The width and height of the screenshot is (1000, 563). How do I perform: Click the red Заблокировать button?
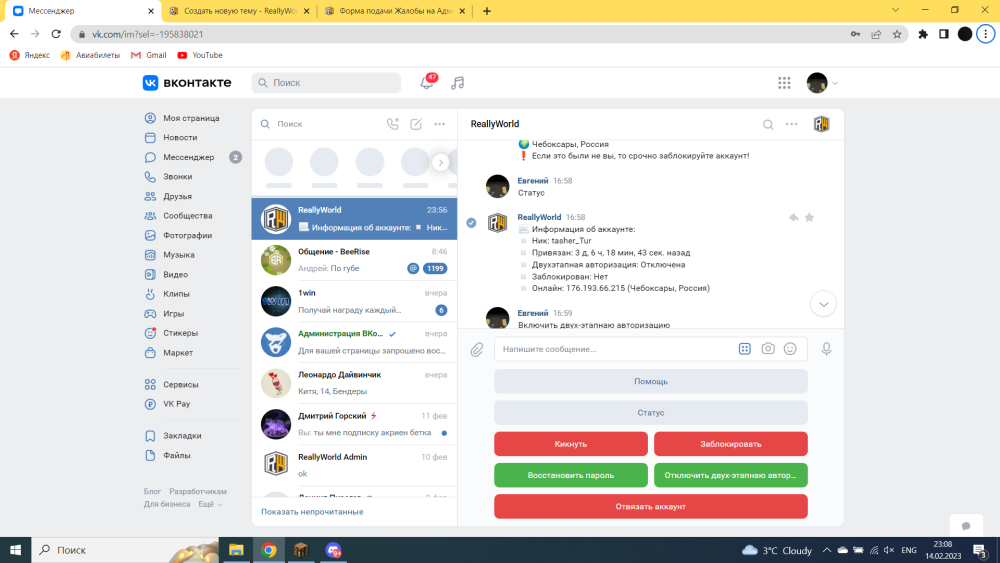click(x=731, y=444)
